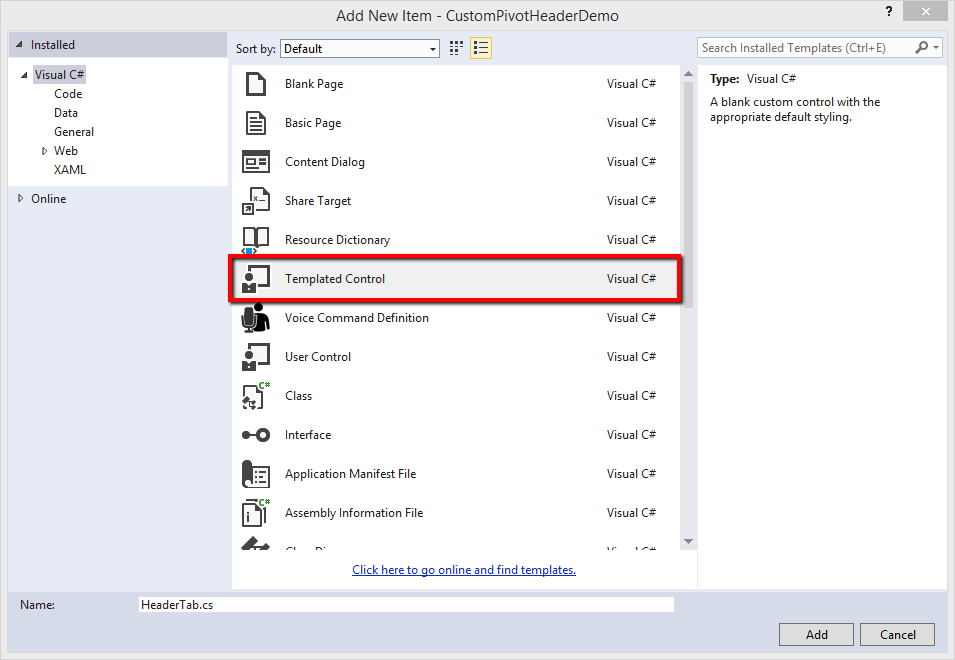Click the Name field containing HeaderTab.cs
The image size is (955, 660).
point(406,605)
